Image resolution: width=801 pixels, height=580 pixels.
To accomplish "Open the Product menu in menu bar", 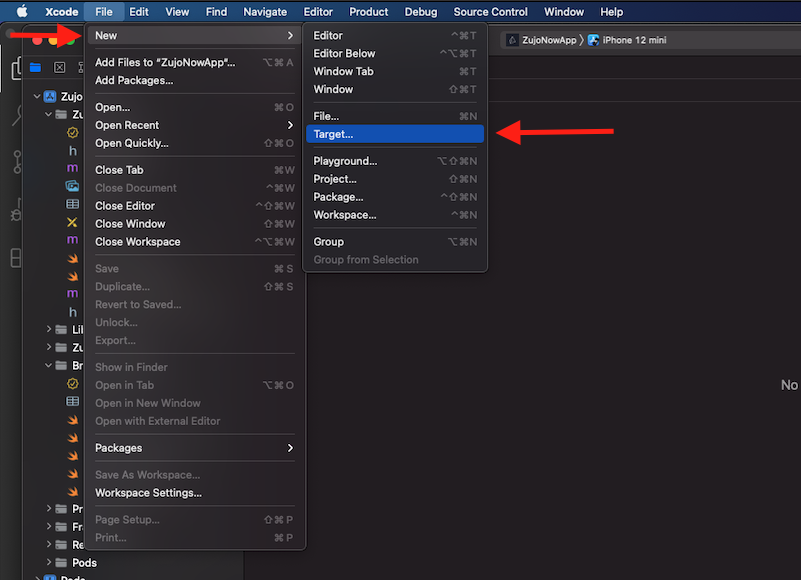I will click(x=368, y=12).
